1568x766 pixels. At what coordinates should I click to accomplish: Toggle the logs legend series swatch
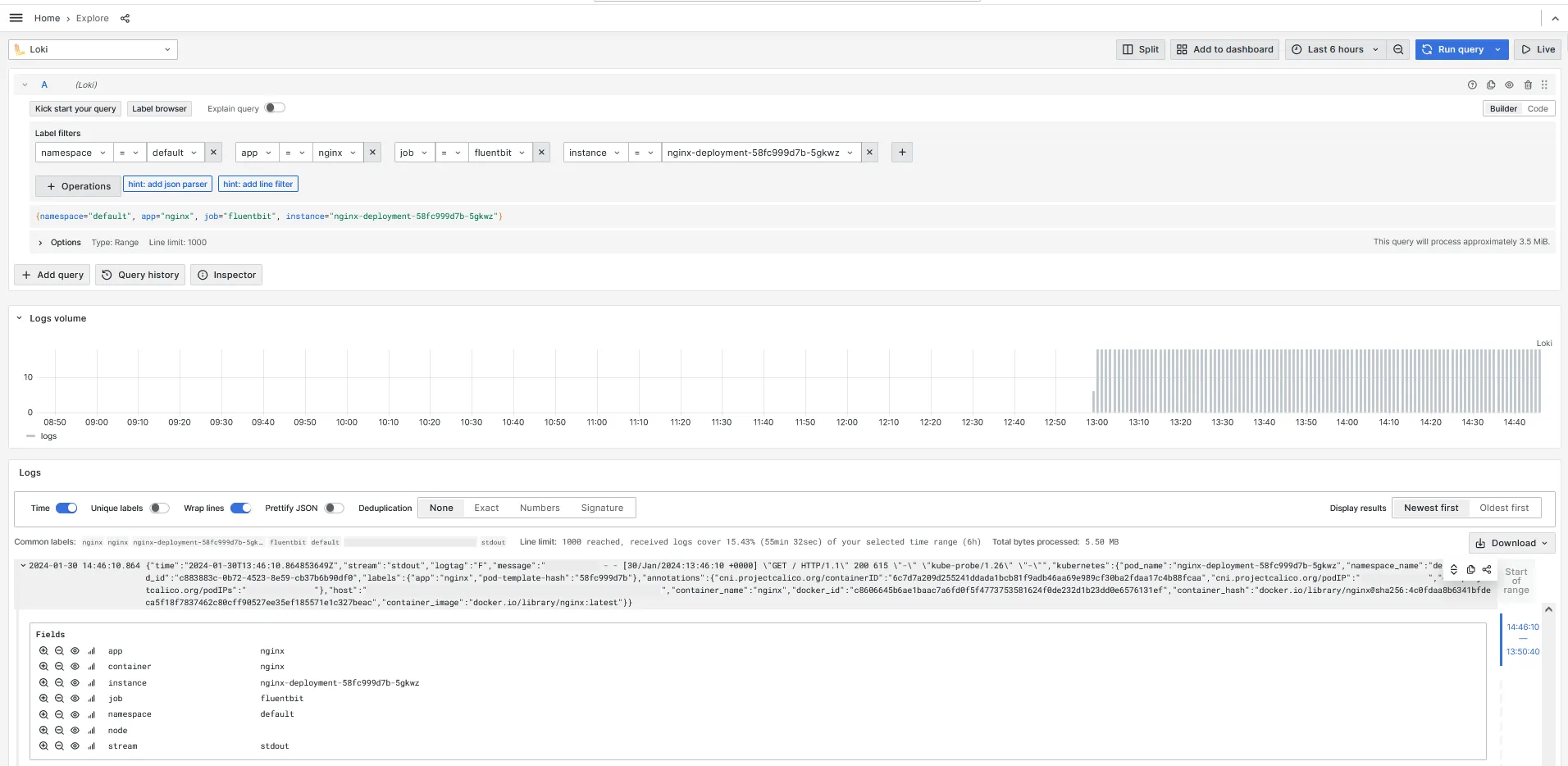[31, 436]
